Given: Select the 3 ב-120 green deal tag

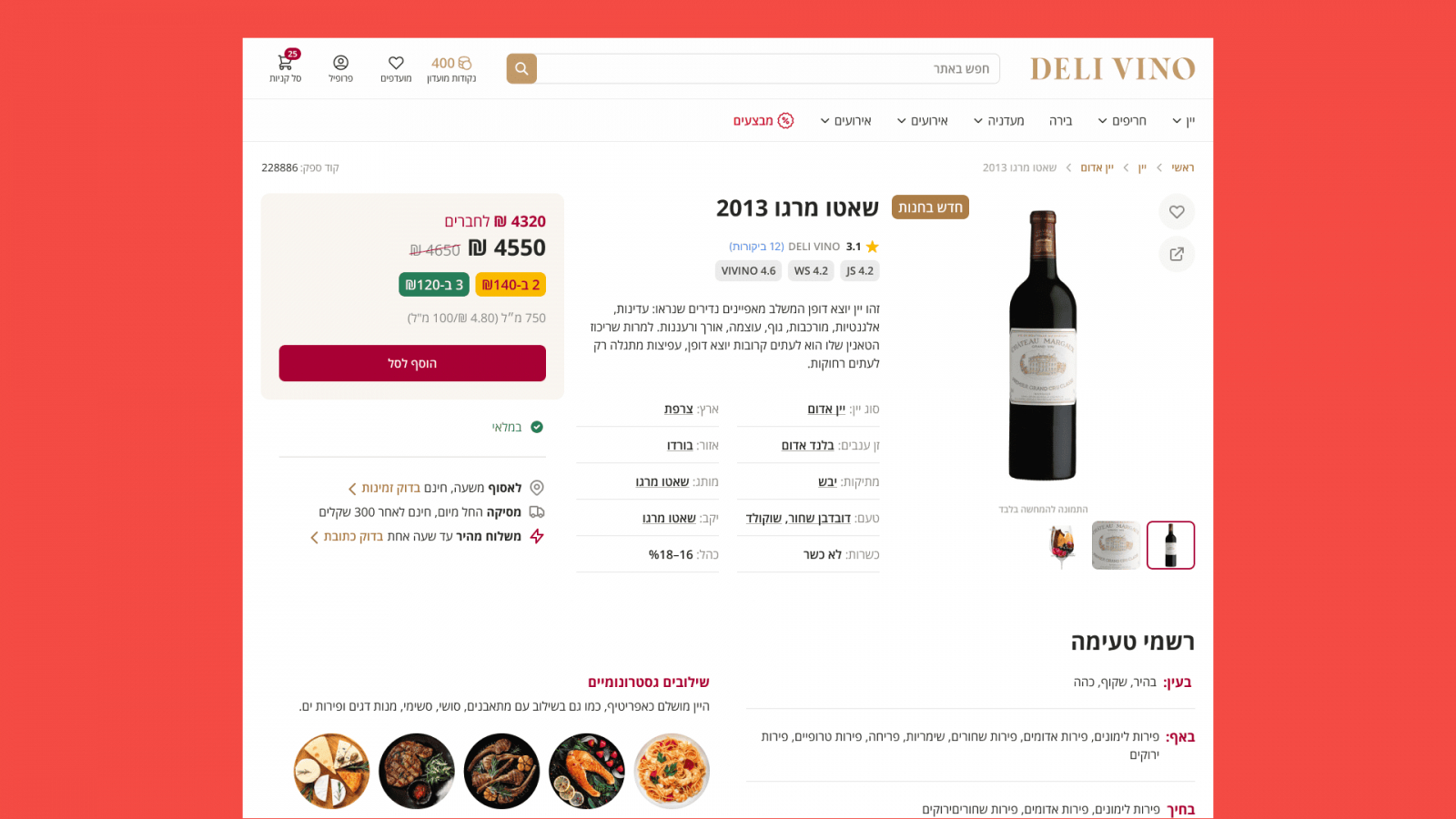Looking at the screenshot, I should [x=434, y=285].
